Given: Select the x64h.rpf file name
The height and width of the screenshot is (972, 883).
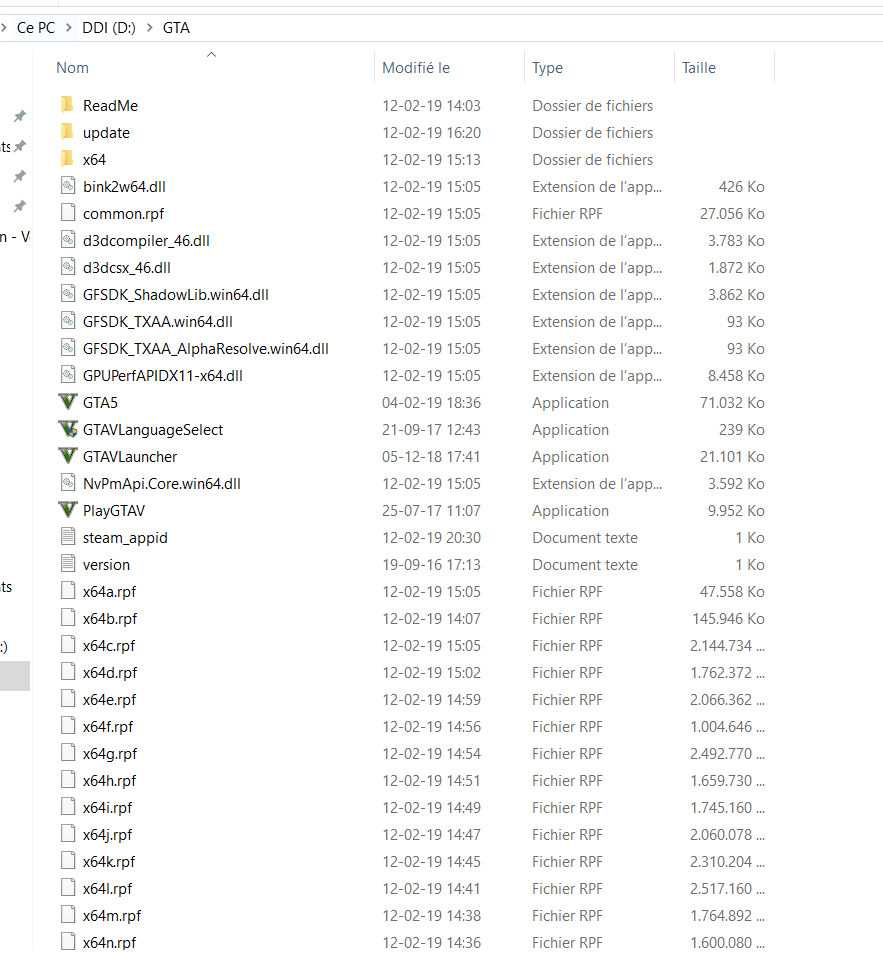Looking at the screenshot, I should click(109, 780).
